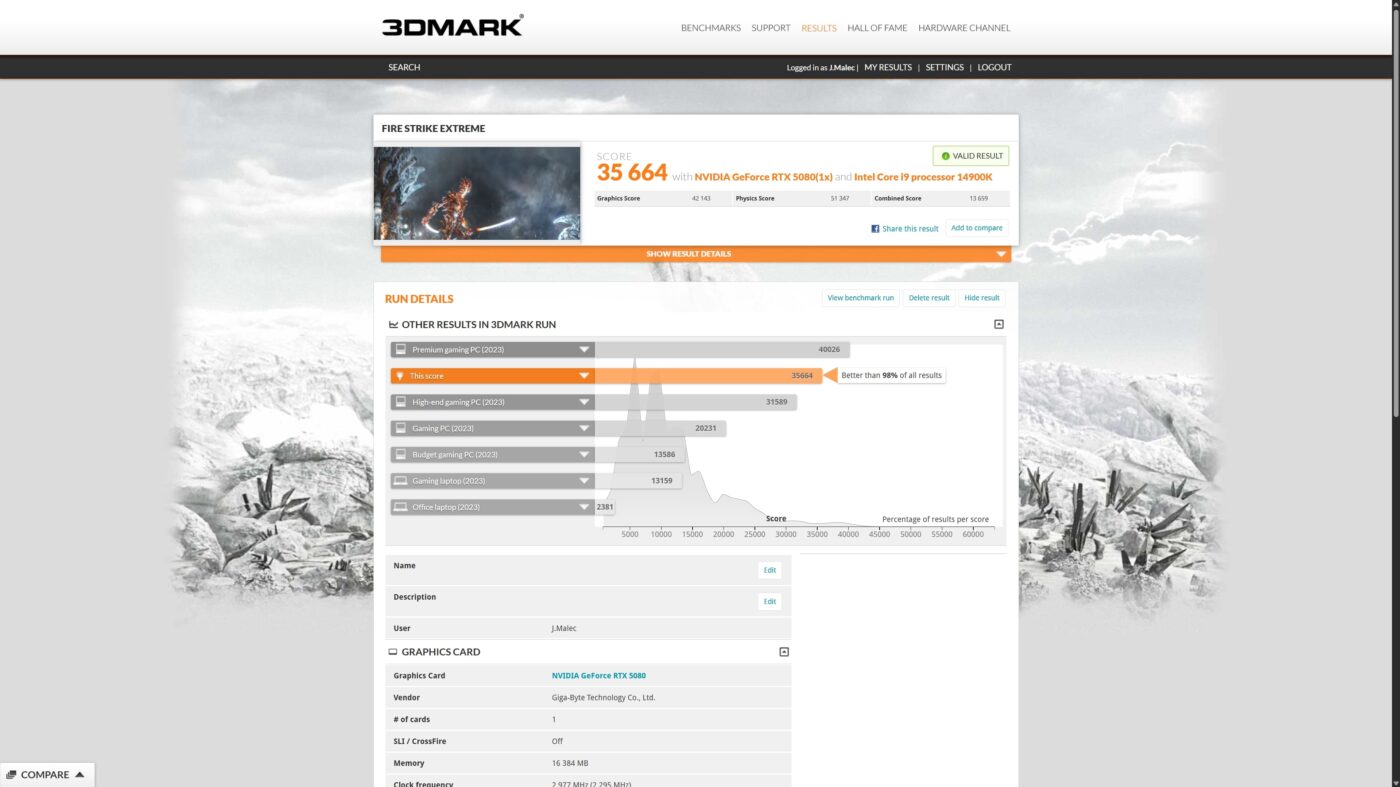
Task: Click the Office laptop icon
Action: click(x=401, y=507)
